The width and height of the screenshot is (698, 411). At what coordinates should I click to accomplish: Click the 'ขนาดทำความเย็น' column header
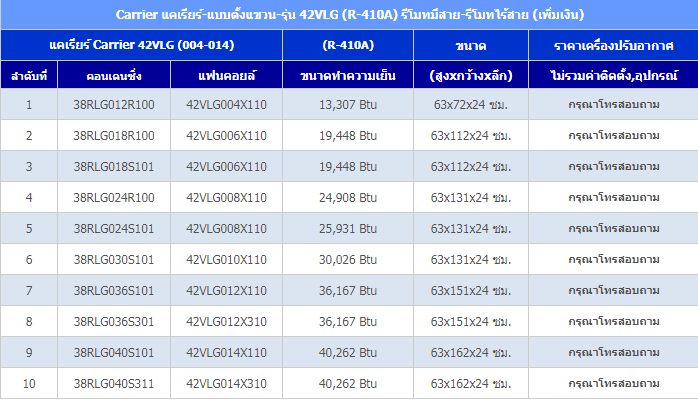click(x=348, y=76)
